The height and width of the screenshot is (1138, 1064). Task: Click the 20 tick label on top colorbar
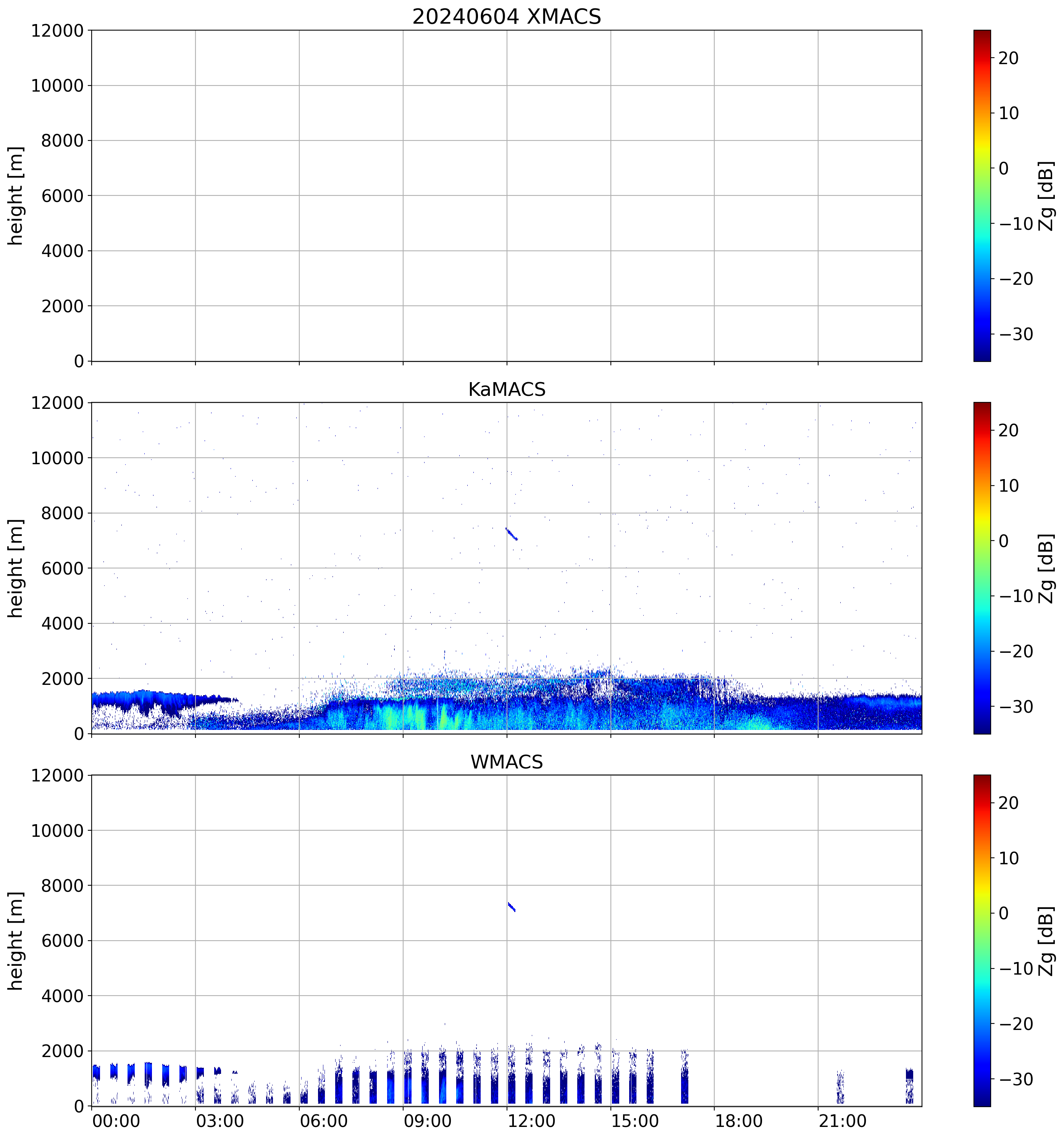coord(1009,58)
